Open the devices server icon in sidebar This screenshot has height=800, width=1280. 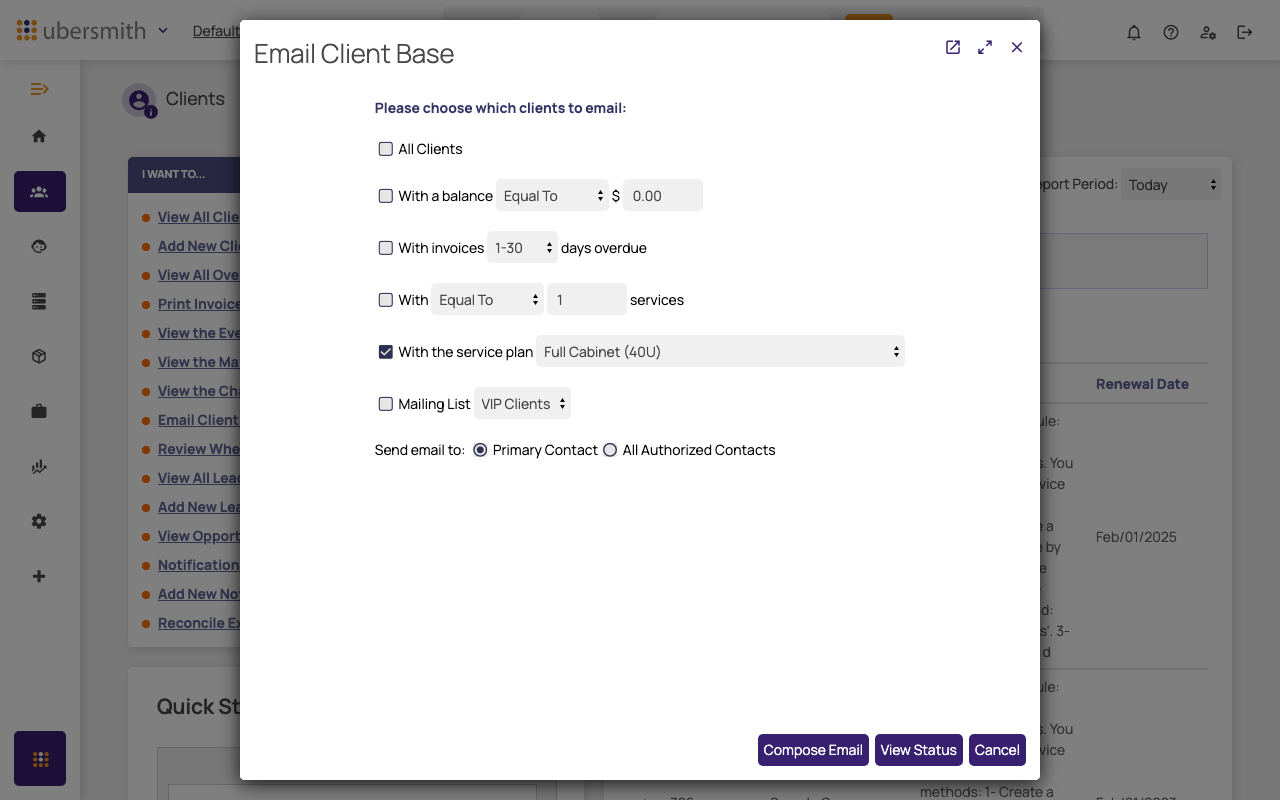coord(39,301)
